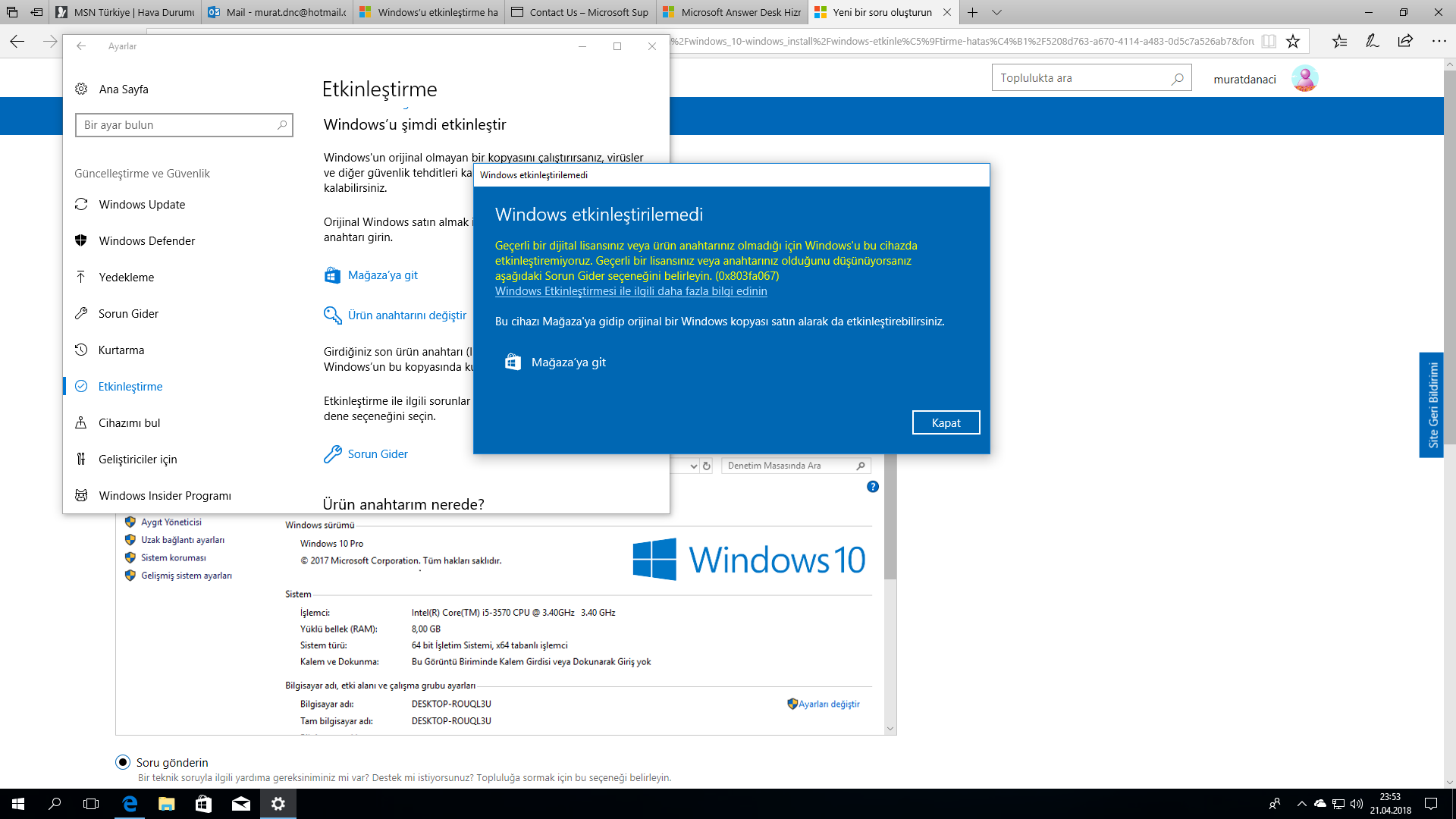Click the Kurtarma history clock icon
Image resolution: width=1456 pixels, height=819 pixels.
pyautogui.click(x=81, y=350)
